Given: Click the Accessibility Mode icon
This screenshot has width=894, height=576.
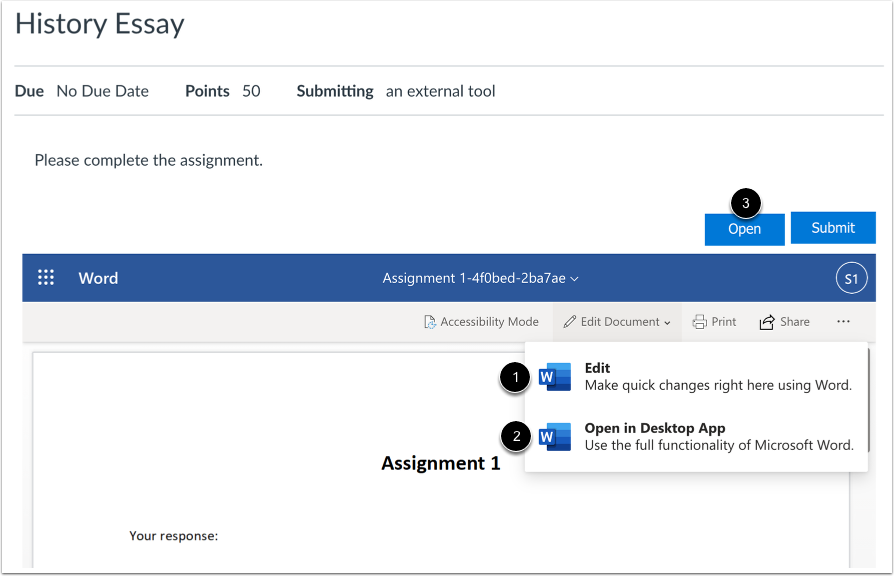Looking at the screenshot, I should click(x=429, y=321).
